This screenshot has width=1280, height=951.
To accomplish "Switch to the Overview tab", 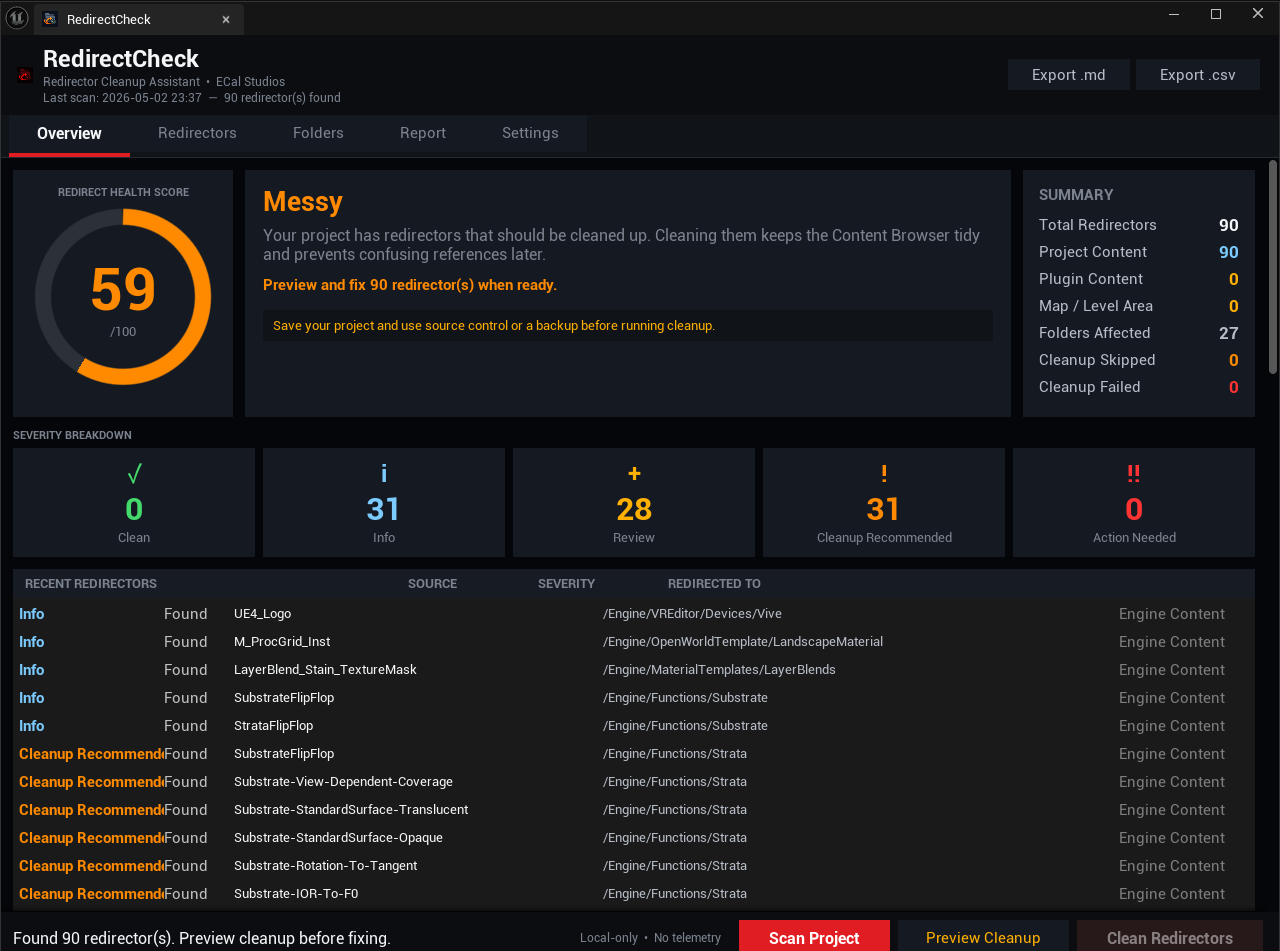I will [x=69, y=133].
